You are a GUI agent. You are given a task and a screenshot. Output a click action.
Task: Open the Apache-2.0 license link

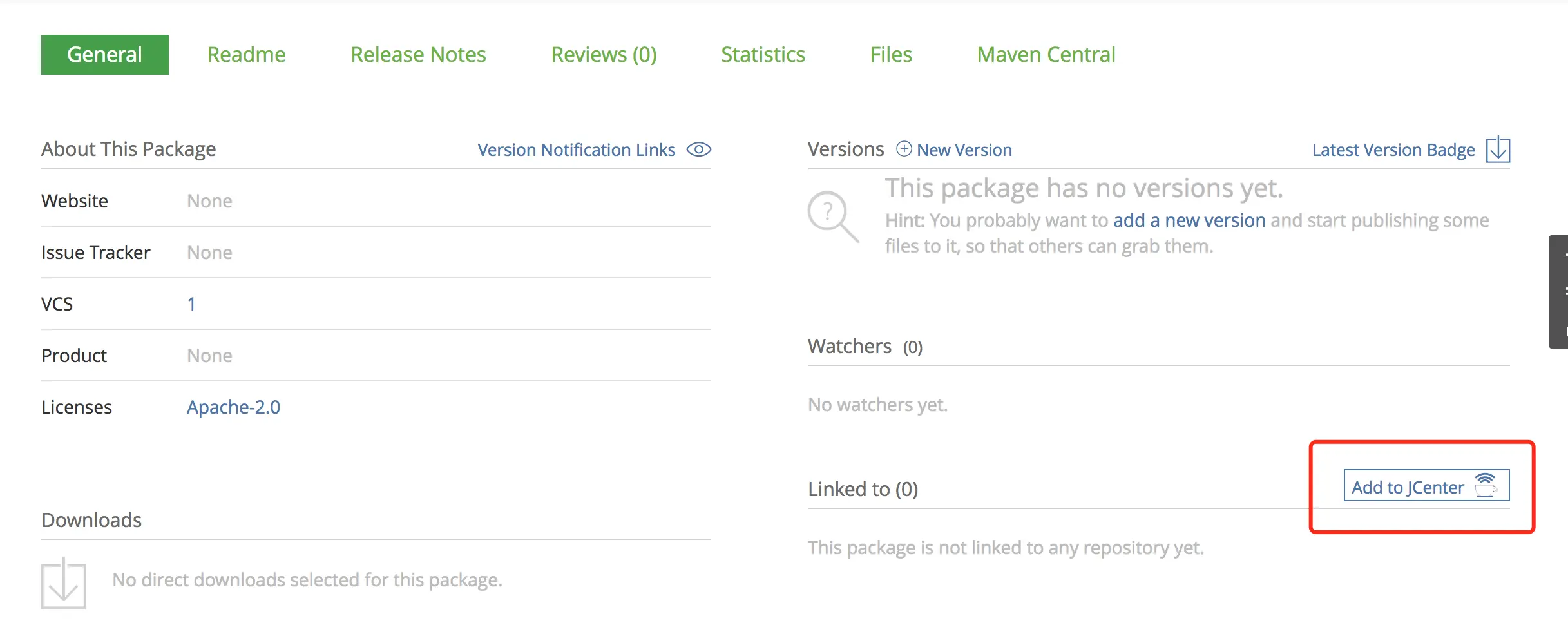(233, 407)
